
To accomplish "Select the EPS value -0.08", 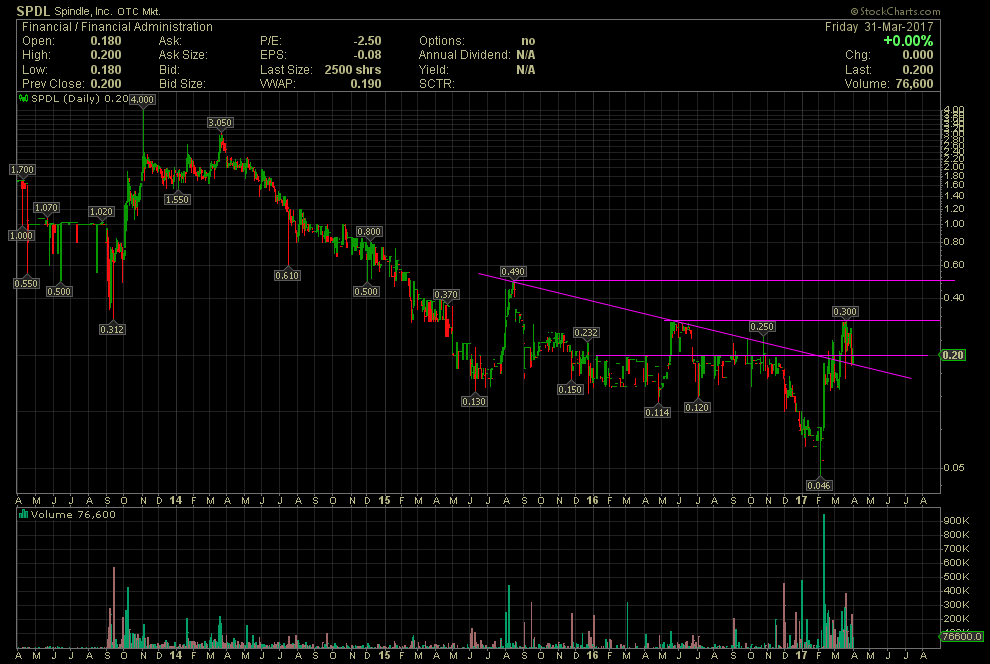I will (x=367, y=55).
